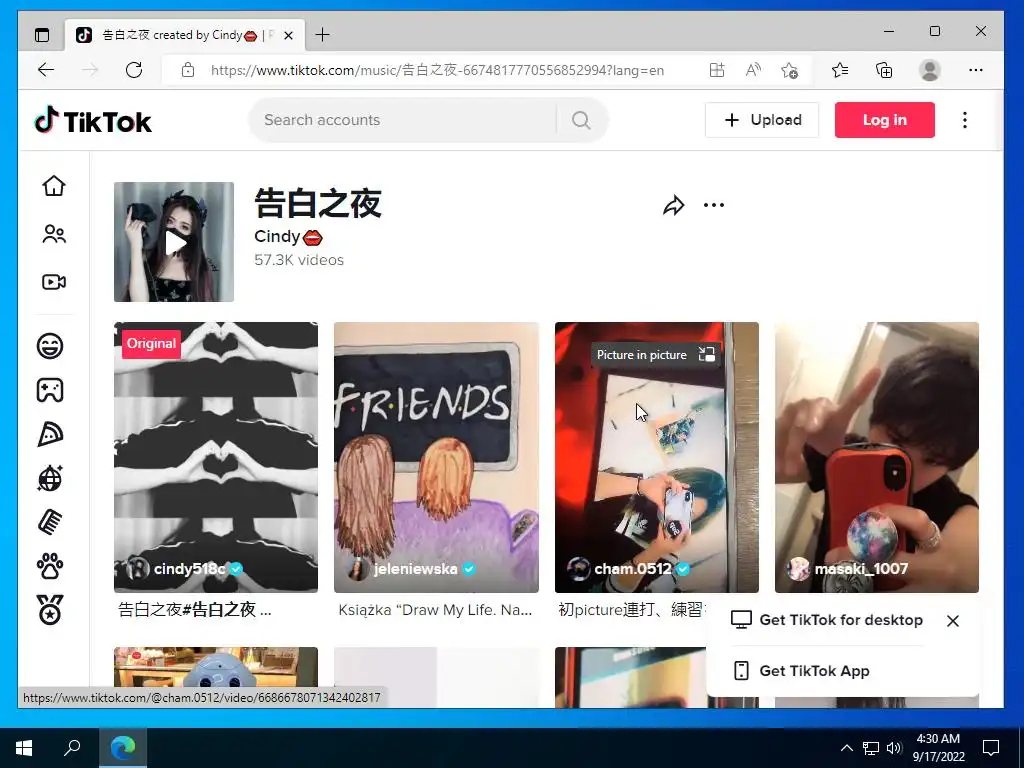The image size is (1024, 768).
Task: Show hidden system tray icons
Action: (846, 748)
